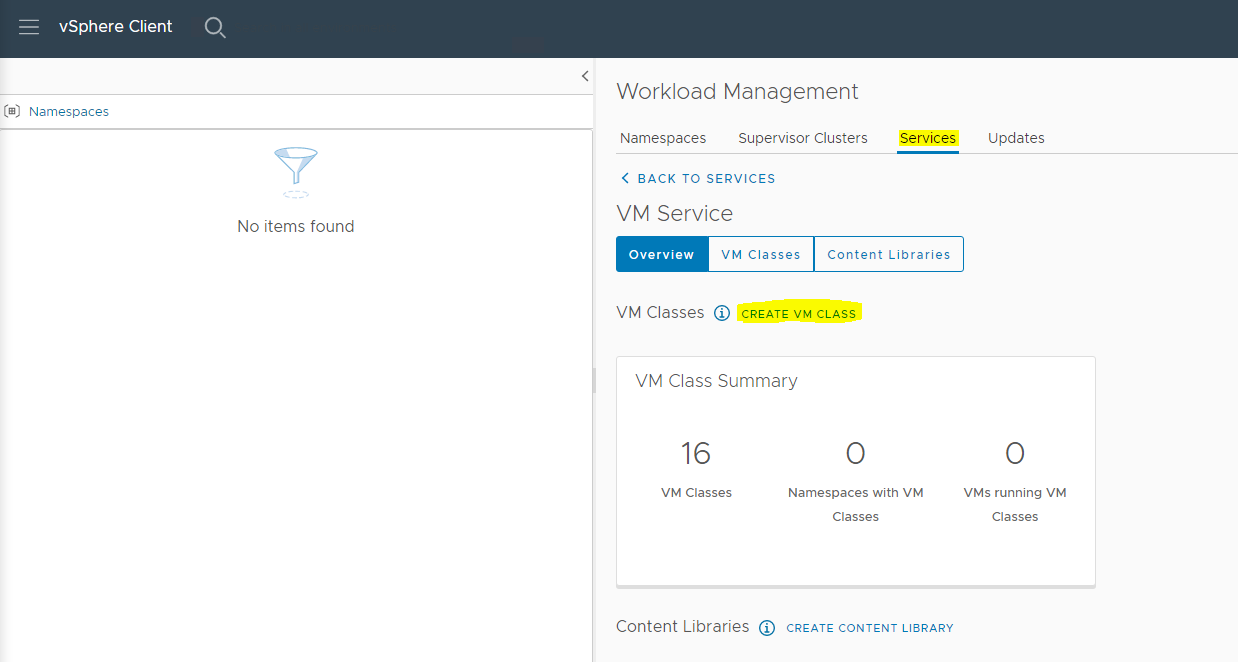
Task: Click the No items found funnel icon
Action: point(295,172)
